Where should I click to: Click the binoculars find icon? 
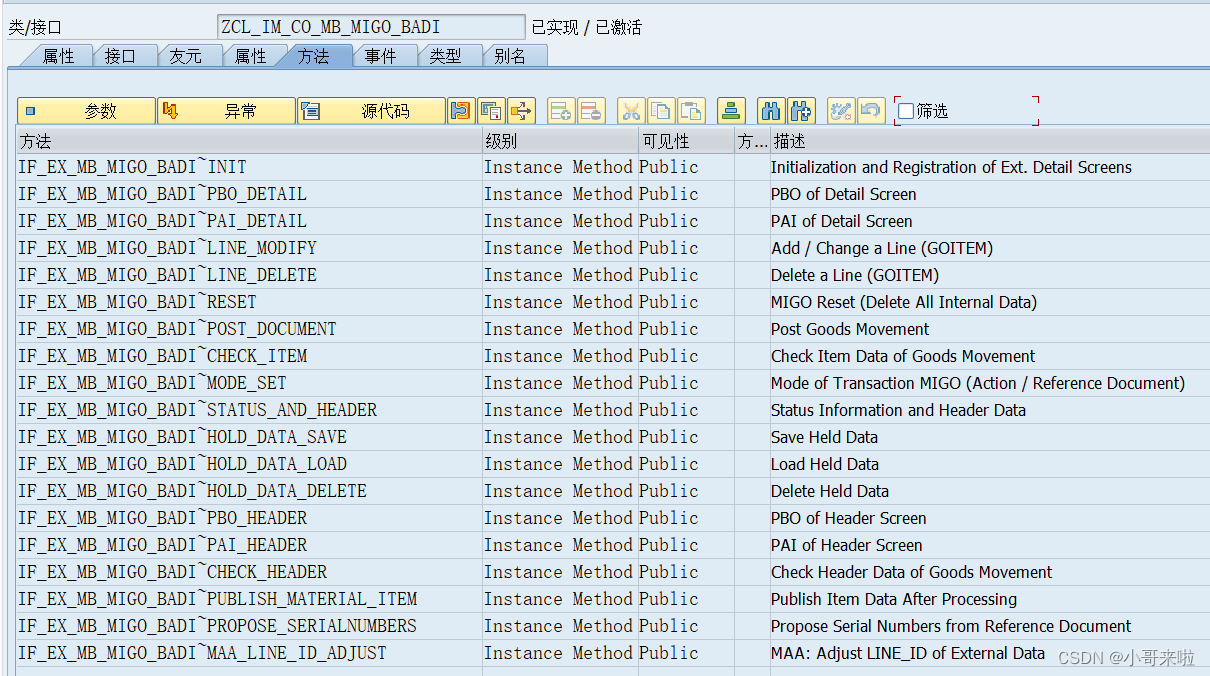[770, 111]
